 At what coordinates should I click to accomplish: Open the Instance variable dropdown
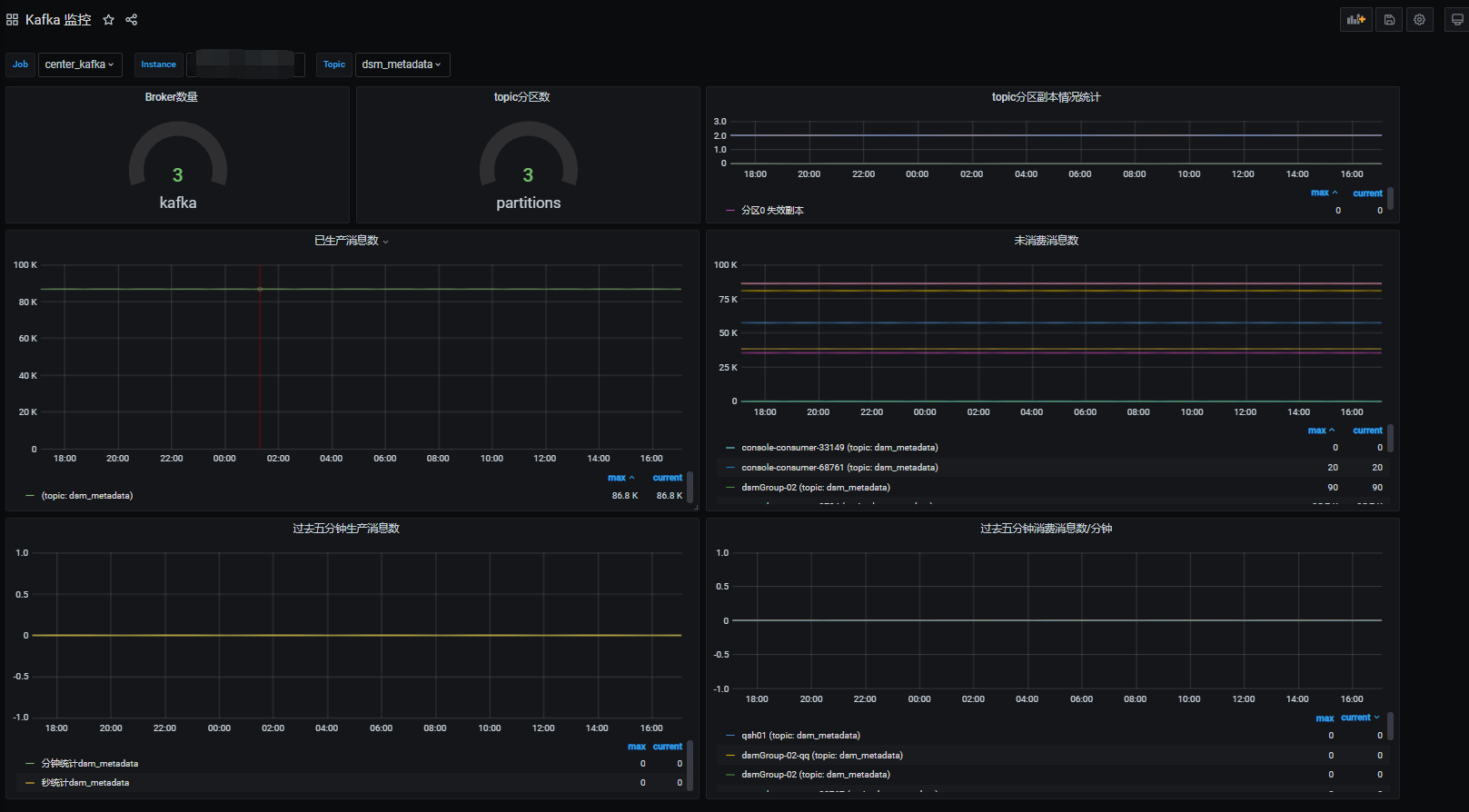click(245, 64)
